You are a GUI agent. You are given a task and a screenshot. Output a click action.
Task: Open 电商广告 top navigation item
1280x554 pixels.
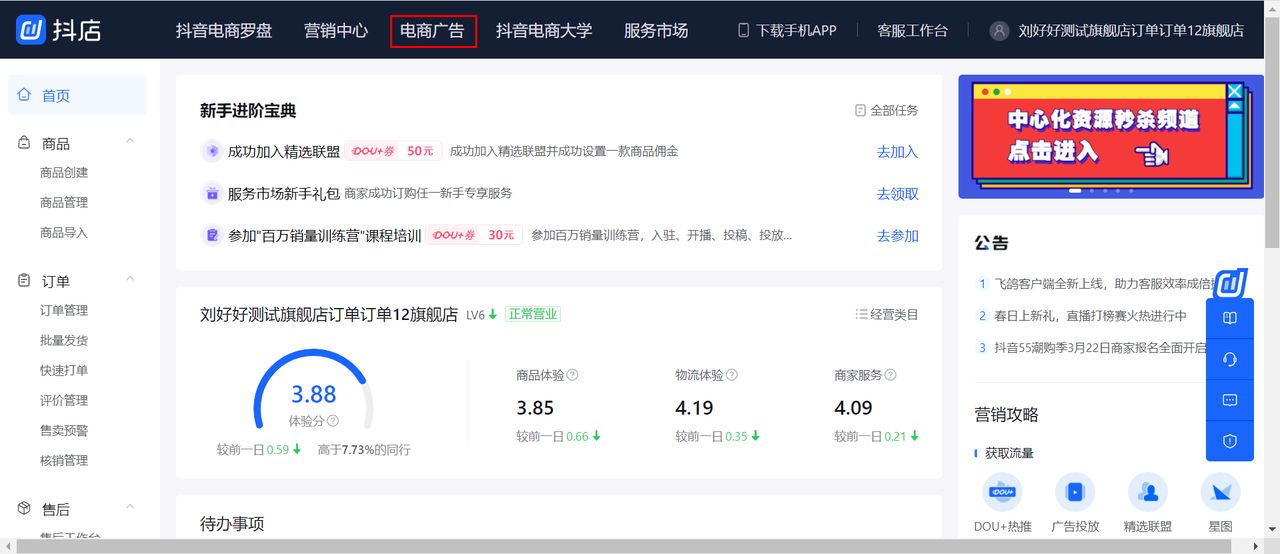432,31
